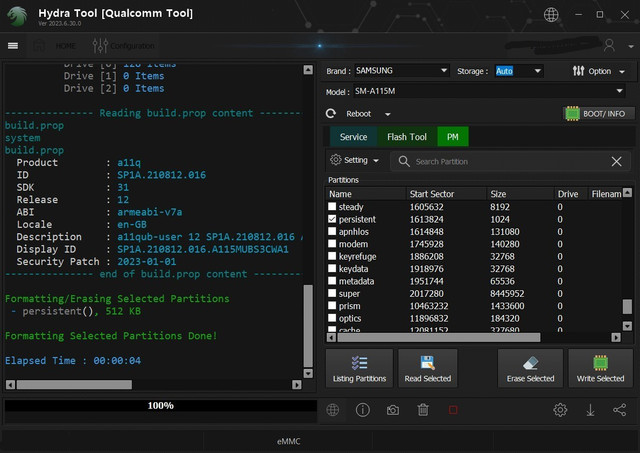Click the share icon
Viewport: 640px width, 453px height.
point(620,410)
